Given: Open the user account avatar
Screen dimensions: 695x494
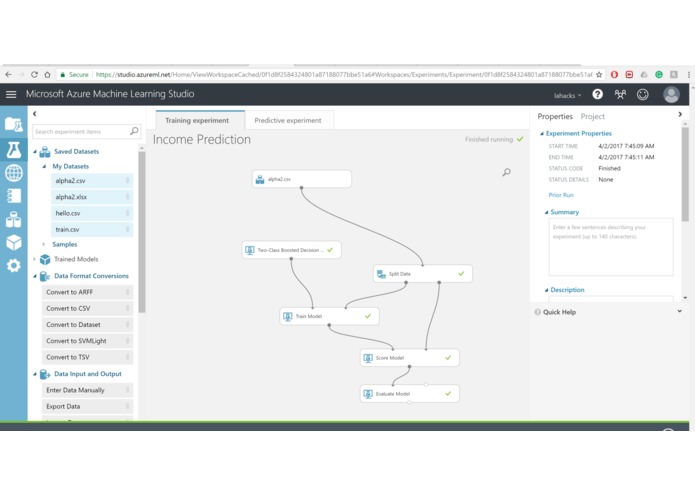Looking at the screenshot, I should pyautogui.click(x=671, y=94).
